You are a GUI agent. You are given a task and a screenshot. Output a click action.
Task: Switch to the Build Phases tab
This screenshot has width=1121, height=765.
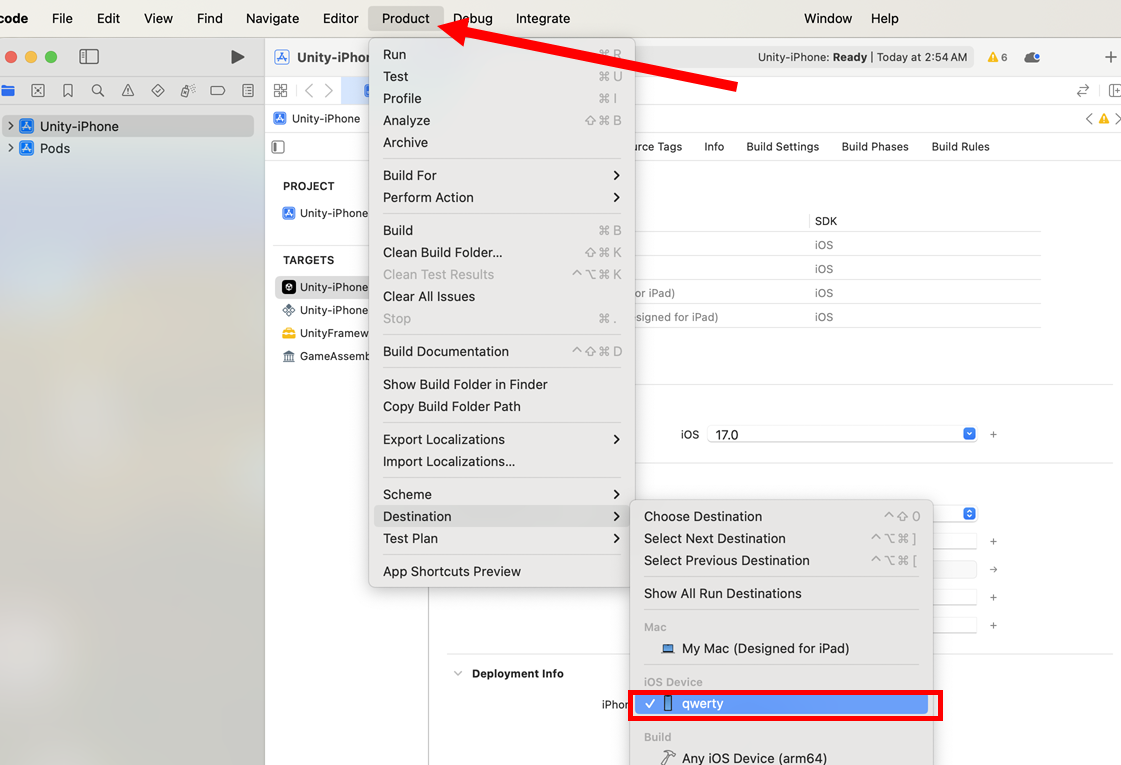point(874,147)
